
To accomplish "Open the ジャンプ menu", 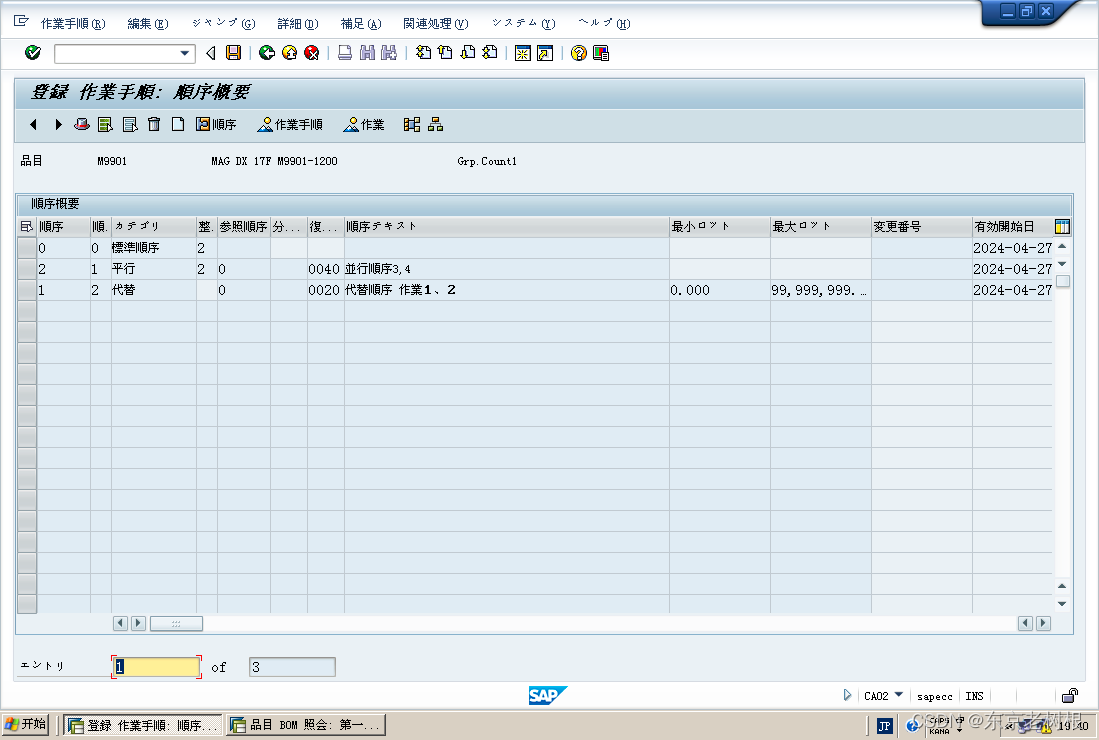I will tap(220, 22).
